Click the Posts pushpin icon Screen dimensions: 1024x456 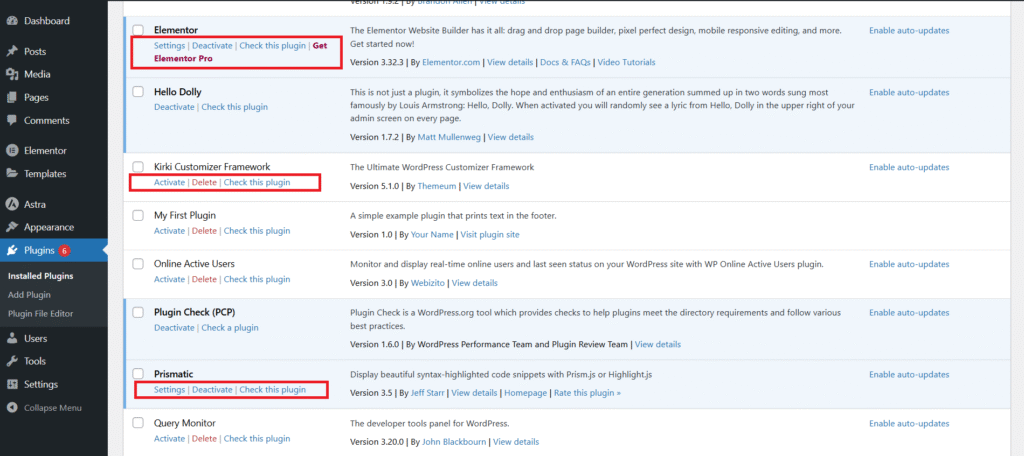click(11, 51)
